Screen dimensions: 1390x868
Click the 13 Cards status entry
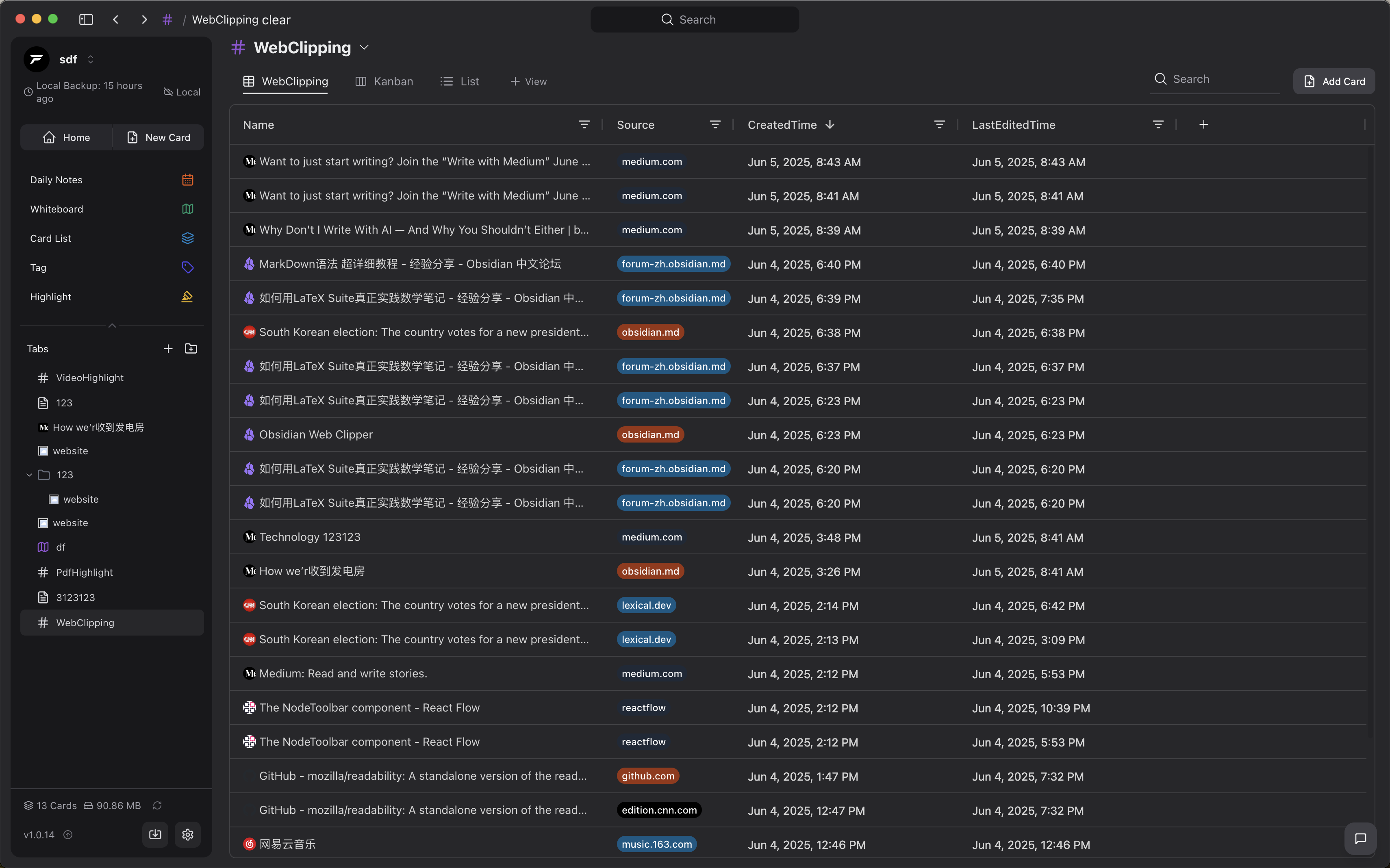coord(50,805)
